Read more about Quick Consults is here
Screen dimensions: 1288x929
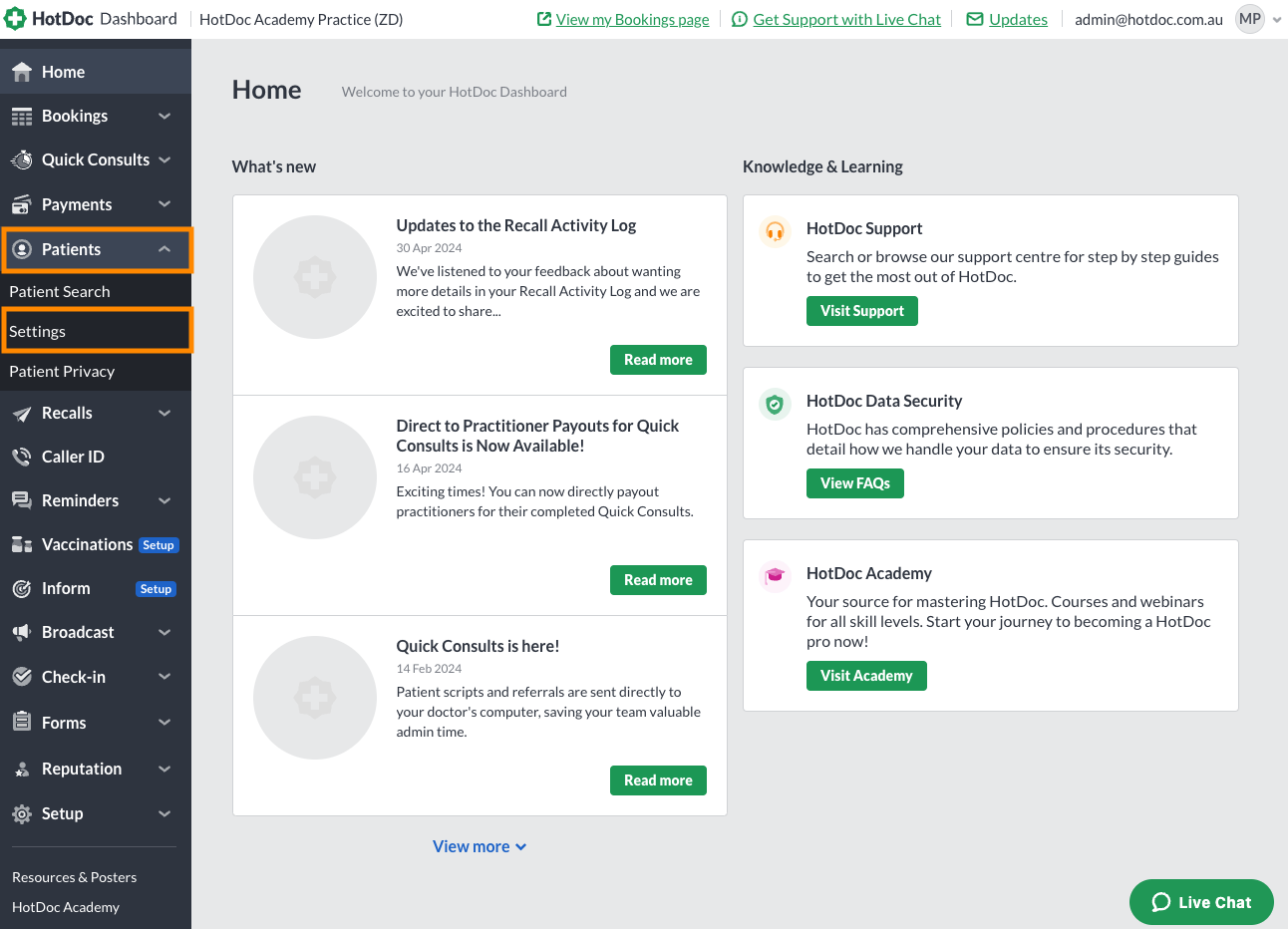[x=658, y=780]
